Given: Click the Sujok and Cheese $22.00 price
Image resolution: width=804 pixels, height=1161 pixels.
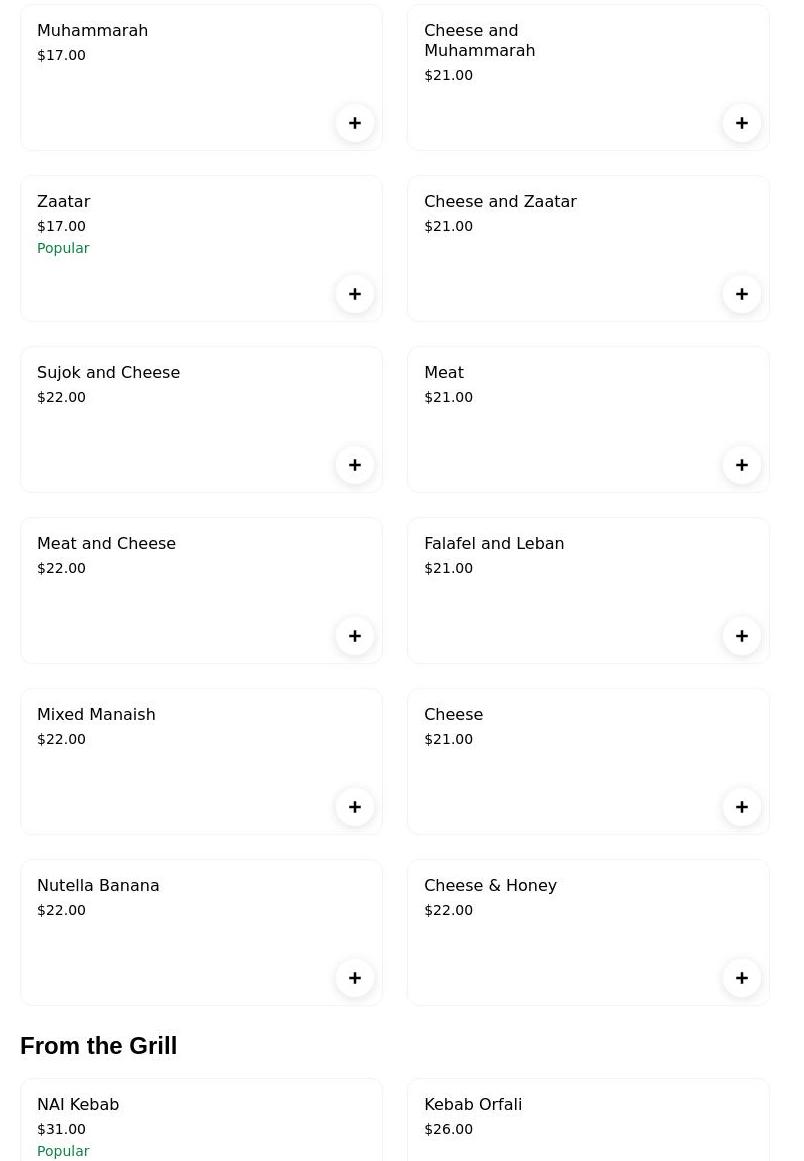Looking at the screenshot, I should click(x=61, y=397).
